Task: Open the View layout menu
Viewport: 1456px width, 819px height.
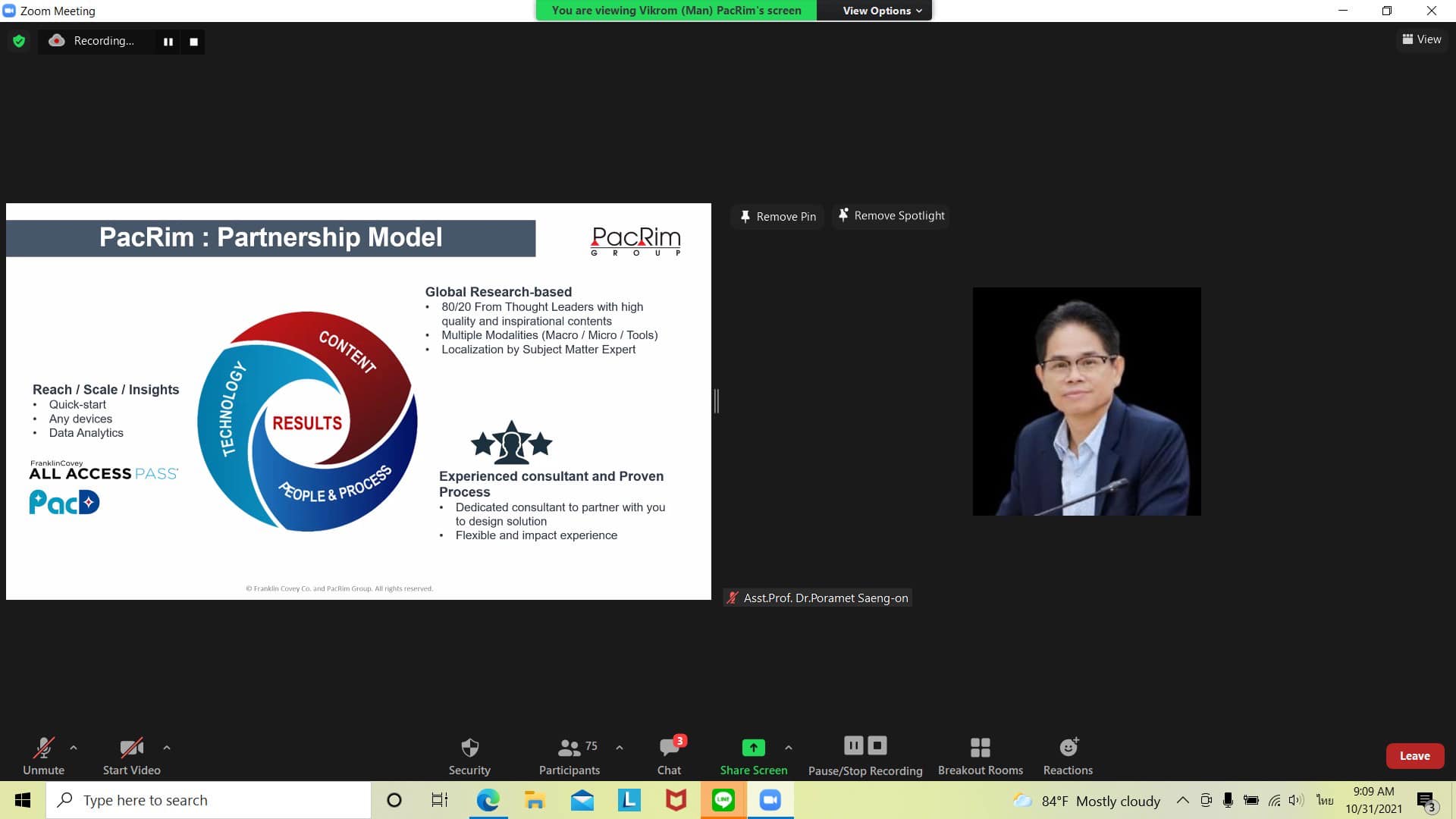Action: tap(1422, 39)
